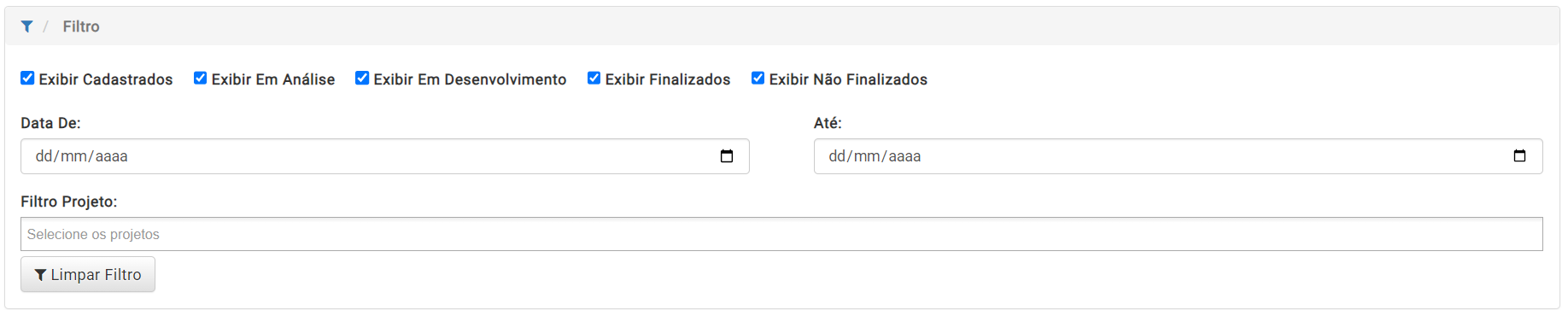Toggle the Exibir Em Análise checkbox
Screen dimensions: 1568x310
pos(200,78)
